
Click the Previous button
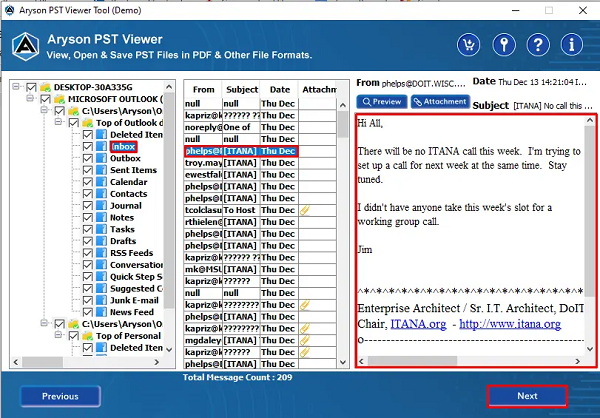point(60,396)
